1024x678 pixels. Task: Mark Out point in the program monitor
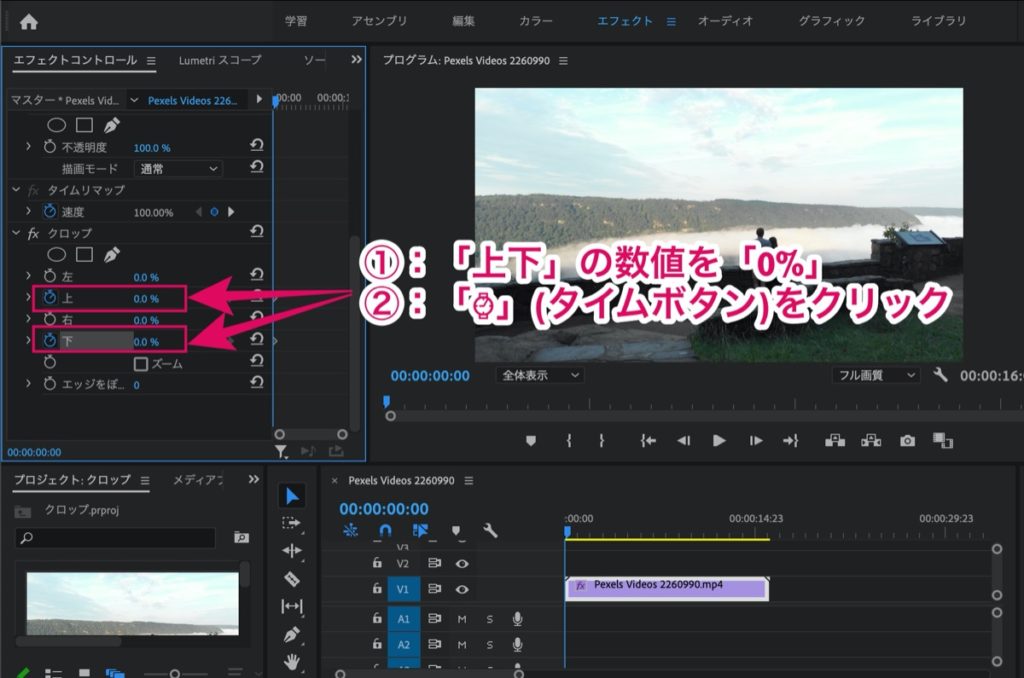tap(601, 441)
